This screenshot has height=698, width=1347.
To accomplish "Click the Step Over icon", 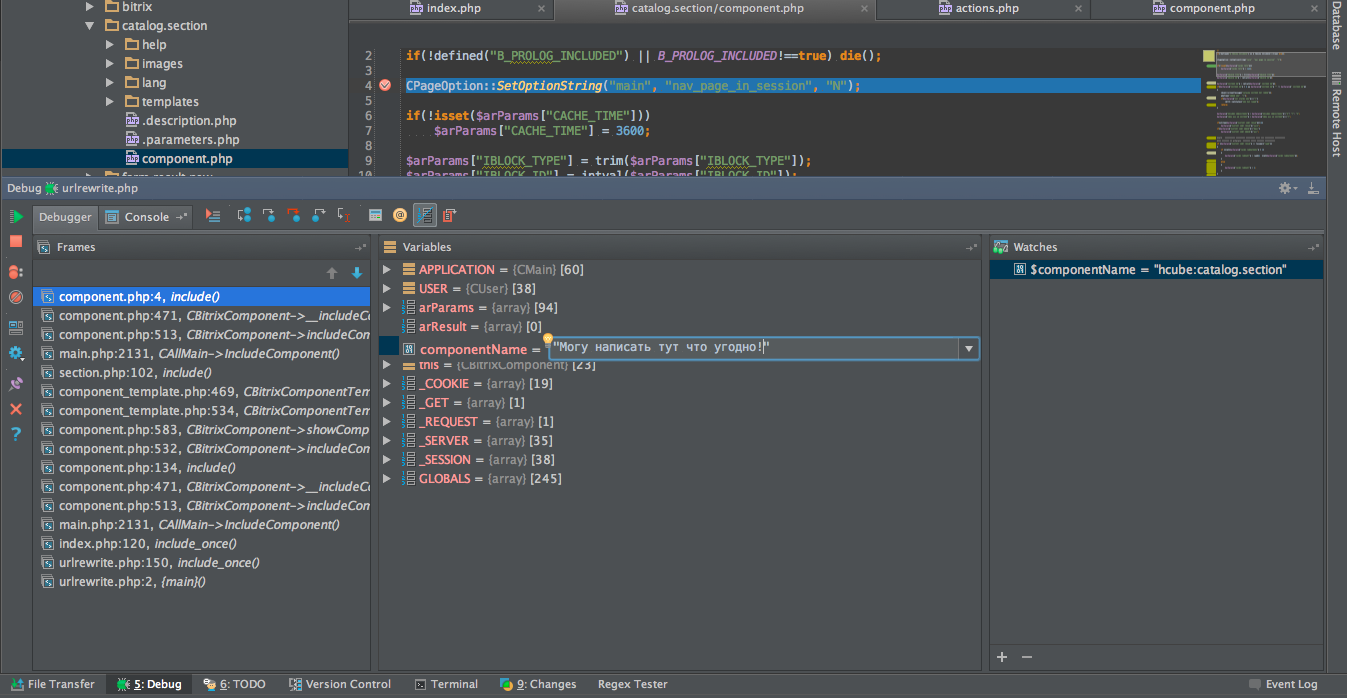I will coord(243,216).
